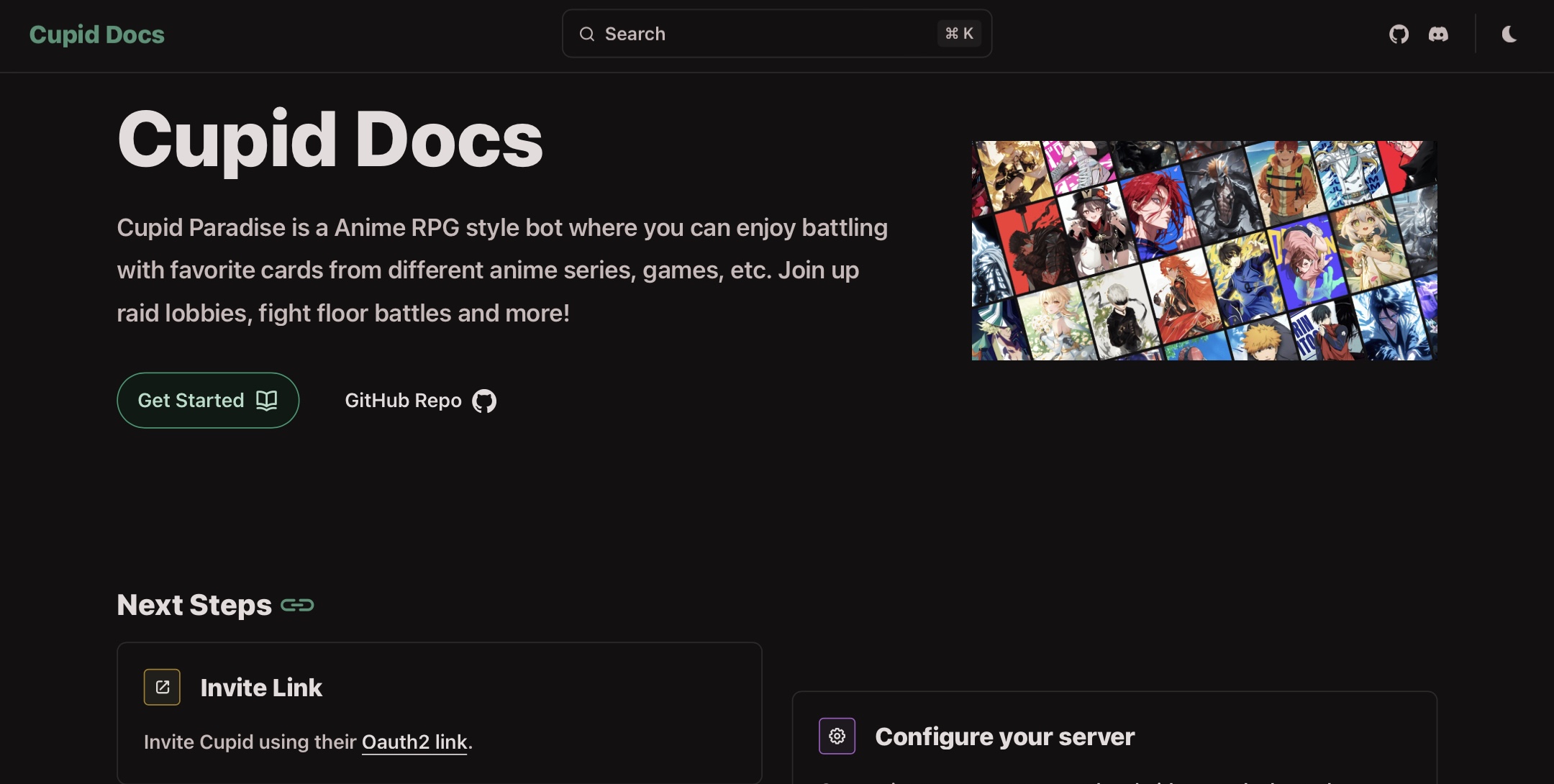Image resolution: width=1554 pixels, height=784 pixels.
Task: Click the search magnifier icon
Action: 587,34
